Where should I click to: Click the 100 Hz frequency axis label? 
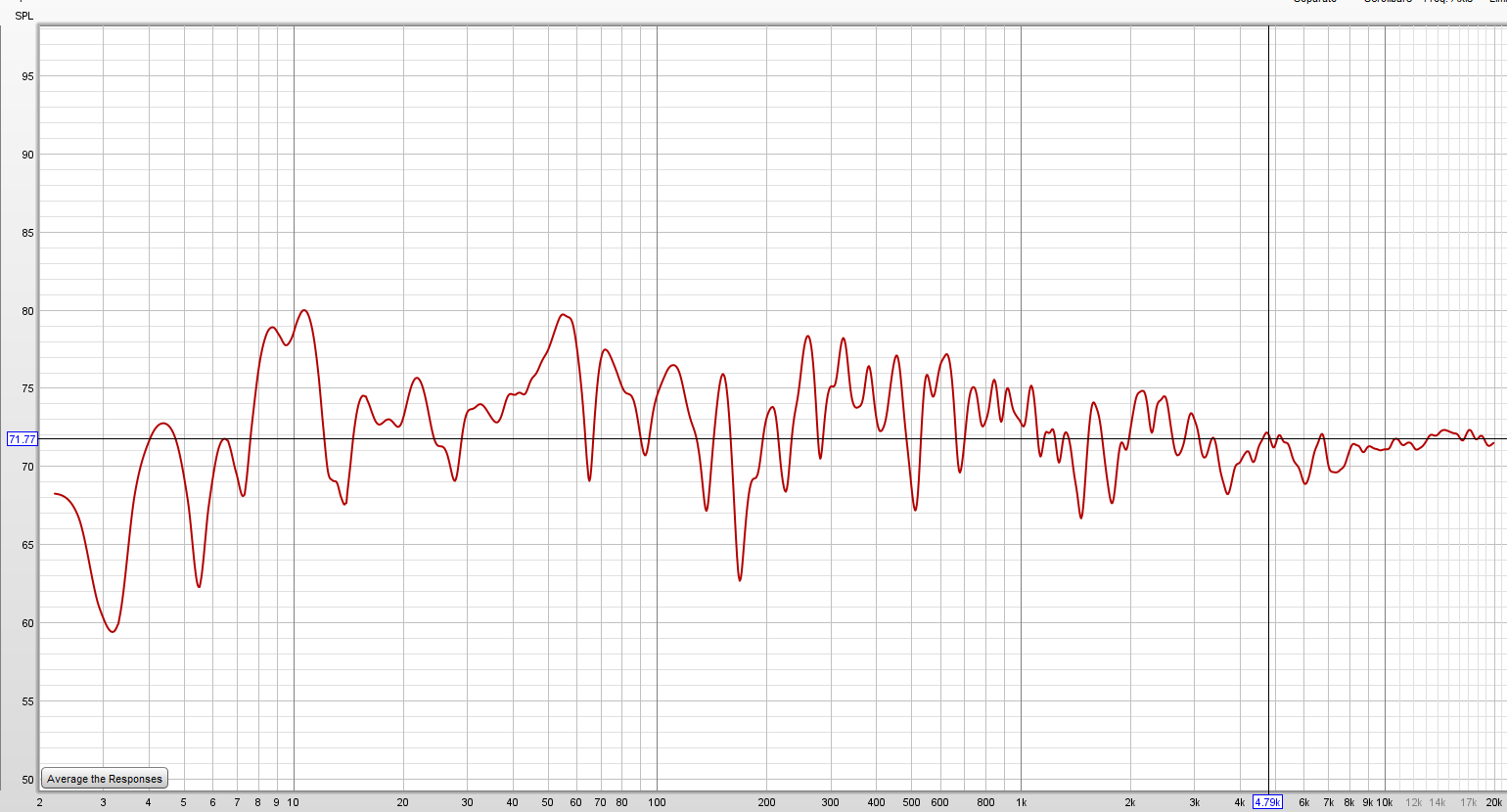point(657,802)
